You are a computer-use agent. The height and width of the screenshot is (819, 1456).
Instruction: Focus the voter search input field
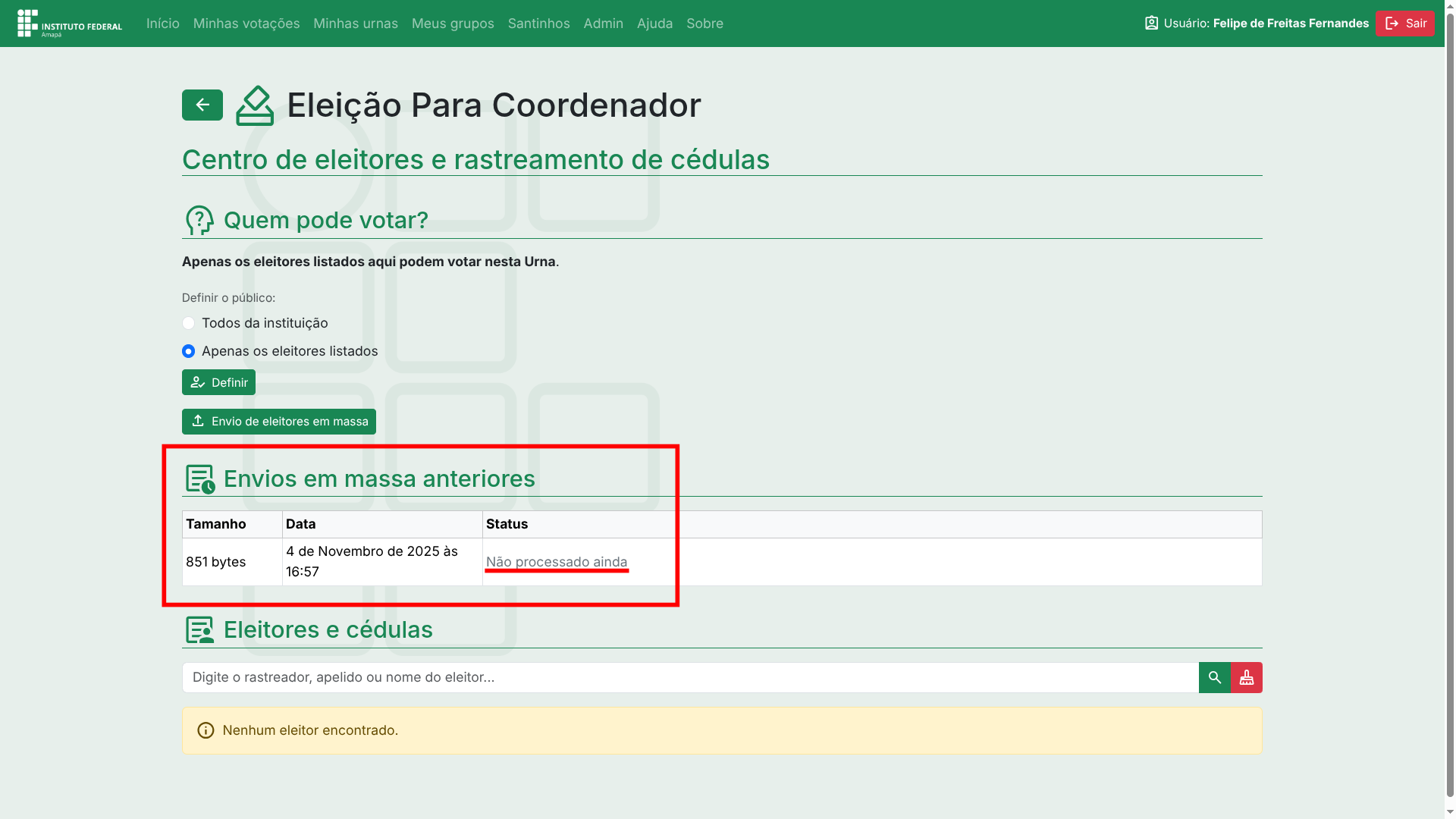[x=690, y=677]
